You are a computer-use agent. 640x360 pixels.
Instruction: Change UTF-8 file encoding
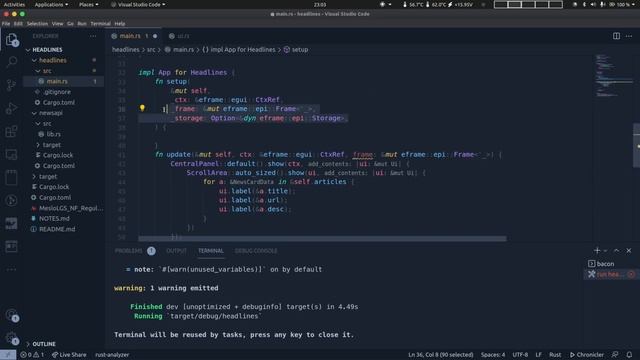pos(520,355)
